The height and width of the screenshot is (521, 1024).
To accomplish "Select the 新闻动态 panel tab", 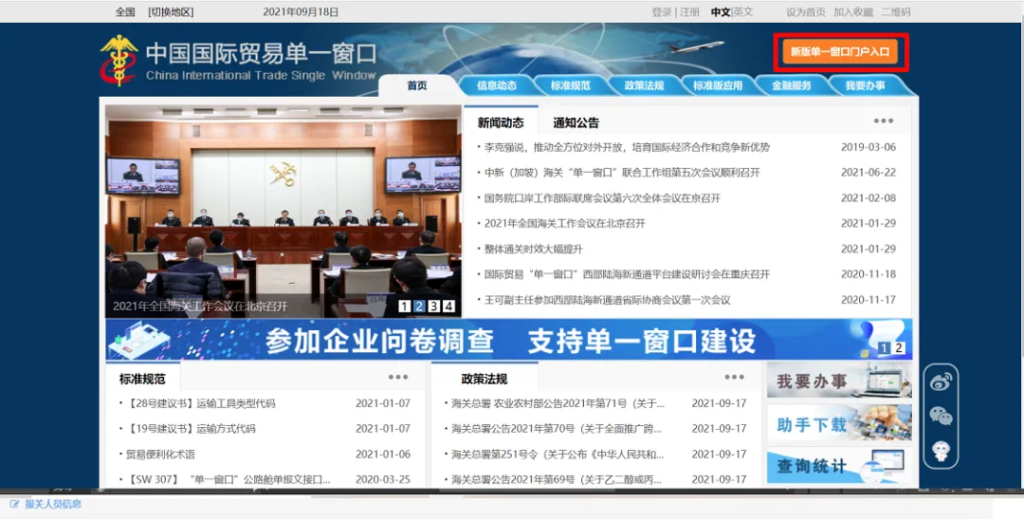I will [500, 123].
